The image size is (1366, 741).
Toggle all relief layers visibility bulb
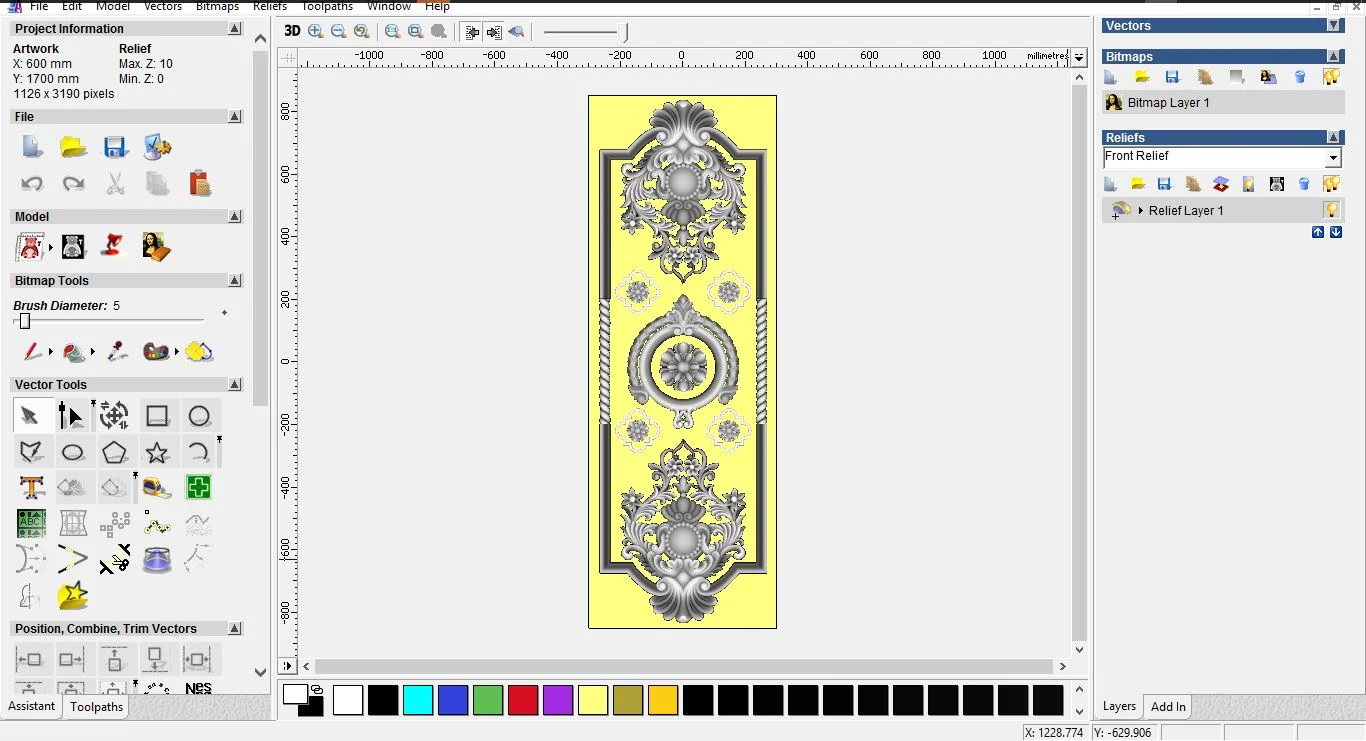click(1331, 184)
